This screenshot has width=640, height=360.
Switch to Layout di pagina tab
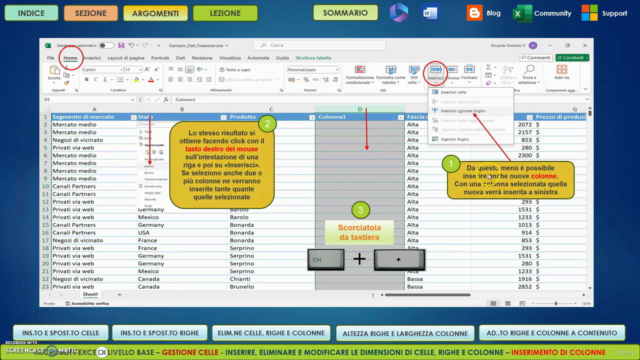(x=126, y=58)
